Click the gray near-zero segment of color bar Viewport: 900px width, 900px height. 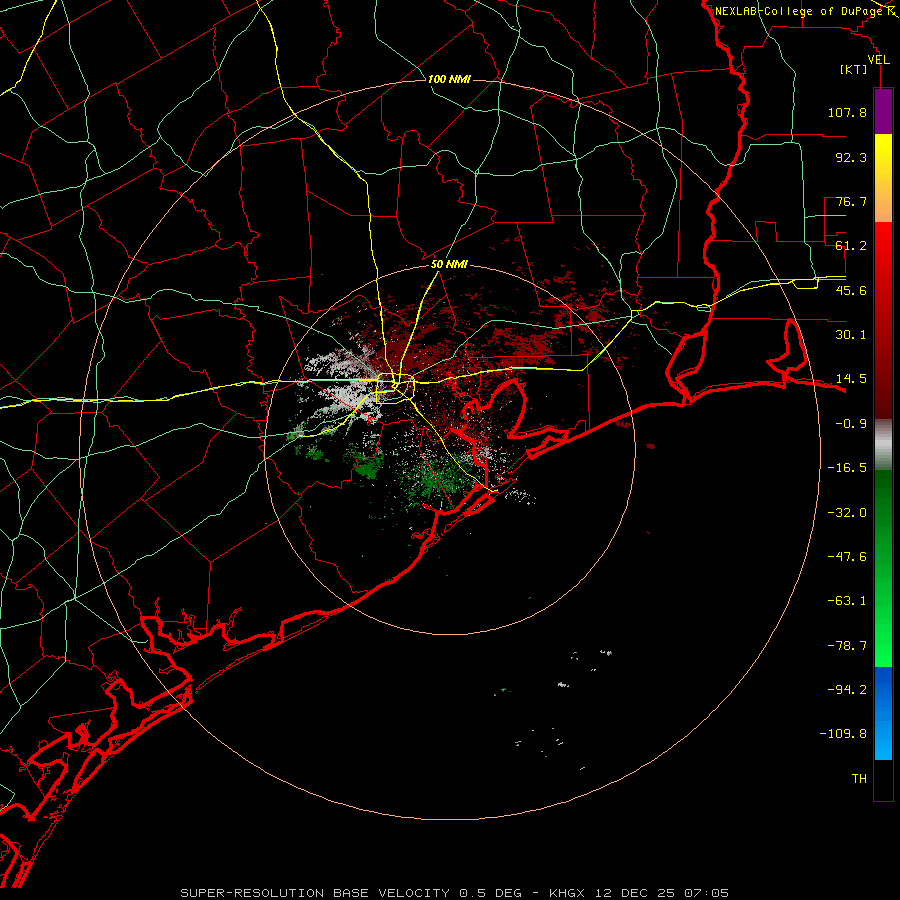click(883, 442)
